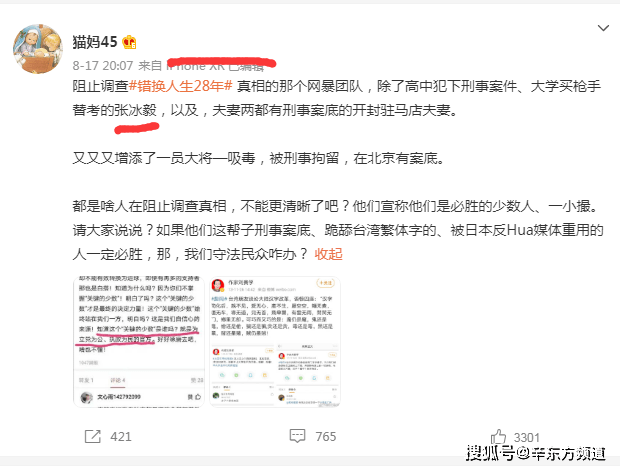
Task: Click the 搜狐号@辛东方频道 watermark
Action: 536,453
